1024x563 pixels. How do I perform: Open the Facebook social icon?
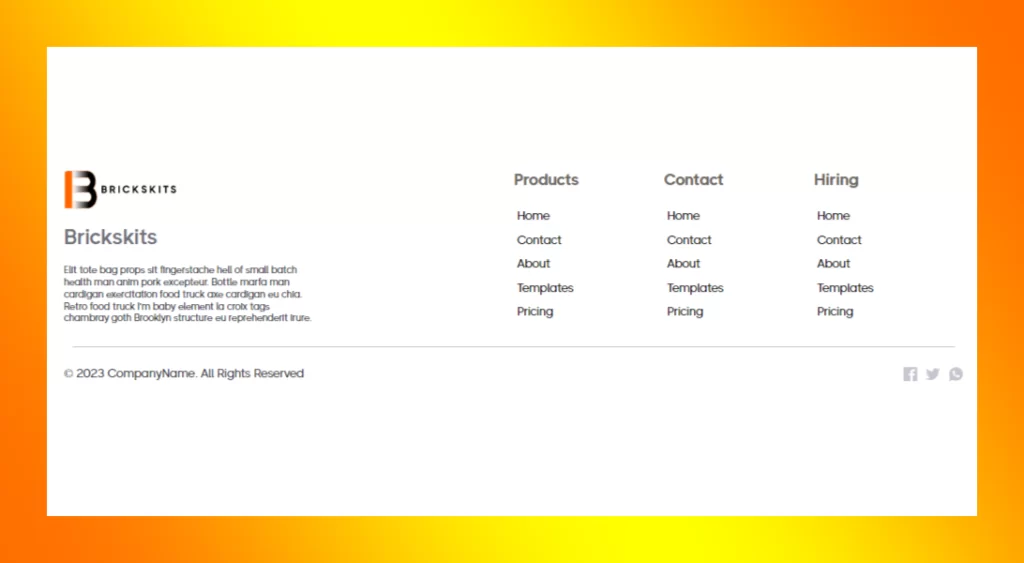[910, 374]
